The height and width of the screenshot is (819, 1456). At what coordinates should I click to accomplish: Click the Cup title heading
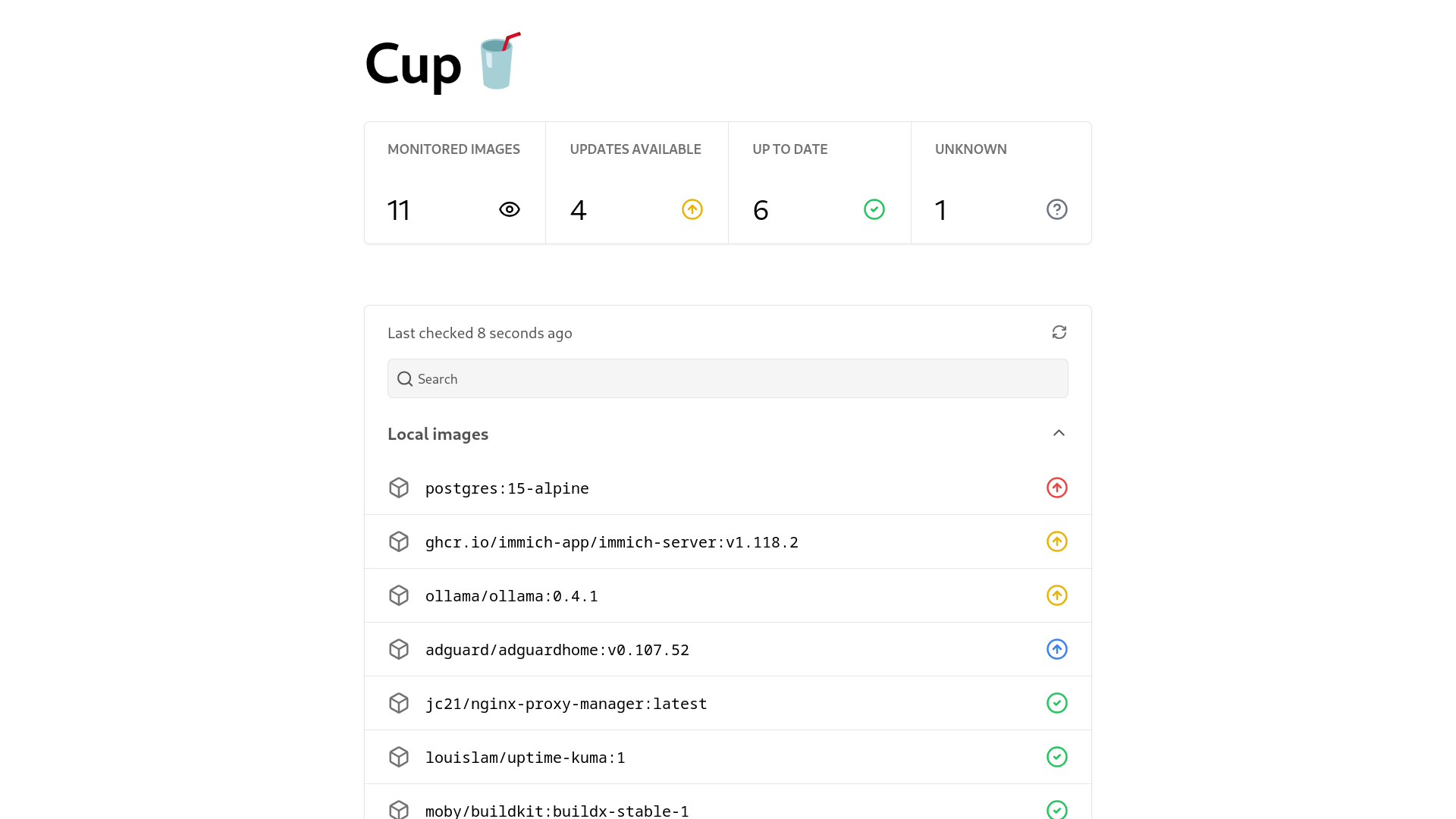413,64
